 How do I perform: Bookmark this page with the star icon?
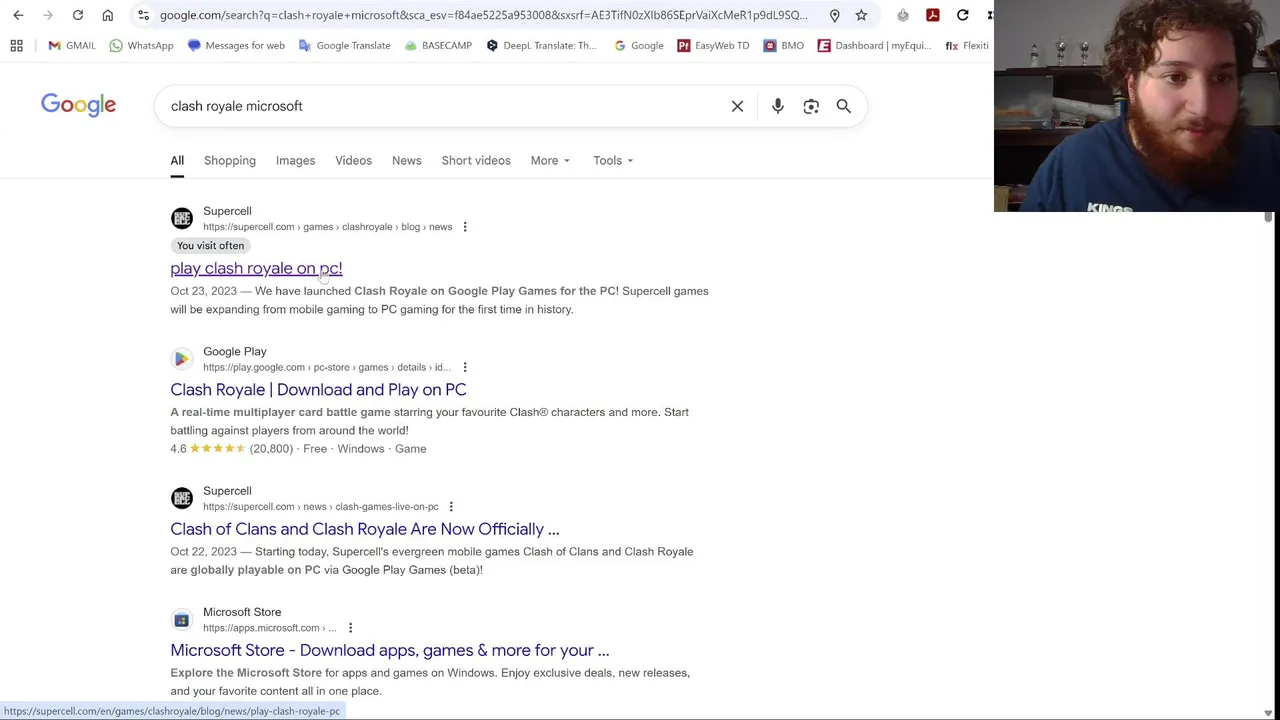[861, 15]
